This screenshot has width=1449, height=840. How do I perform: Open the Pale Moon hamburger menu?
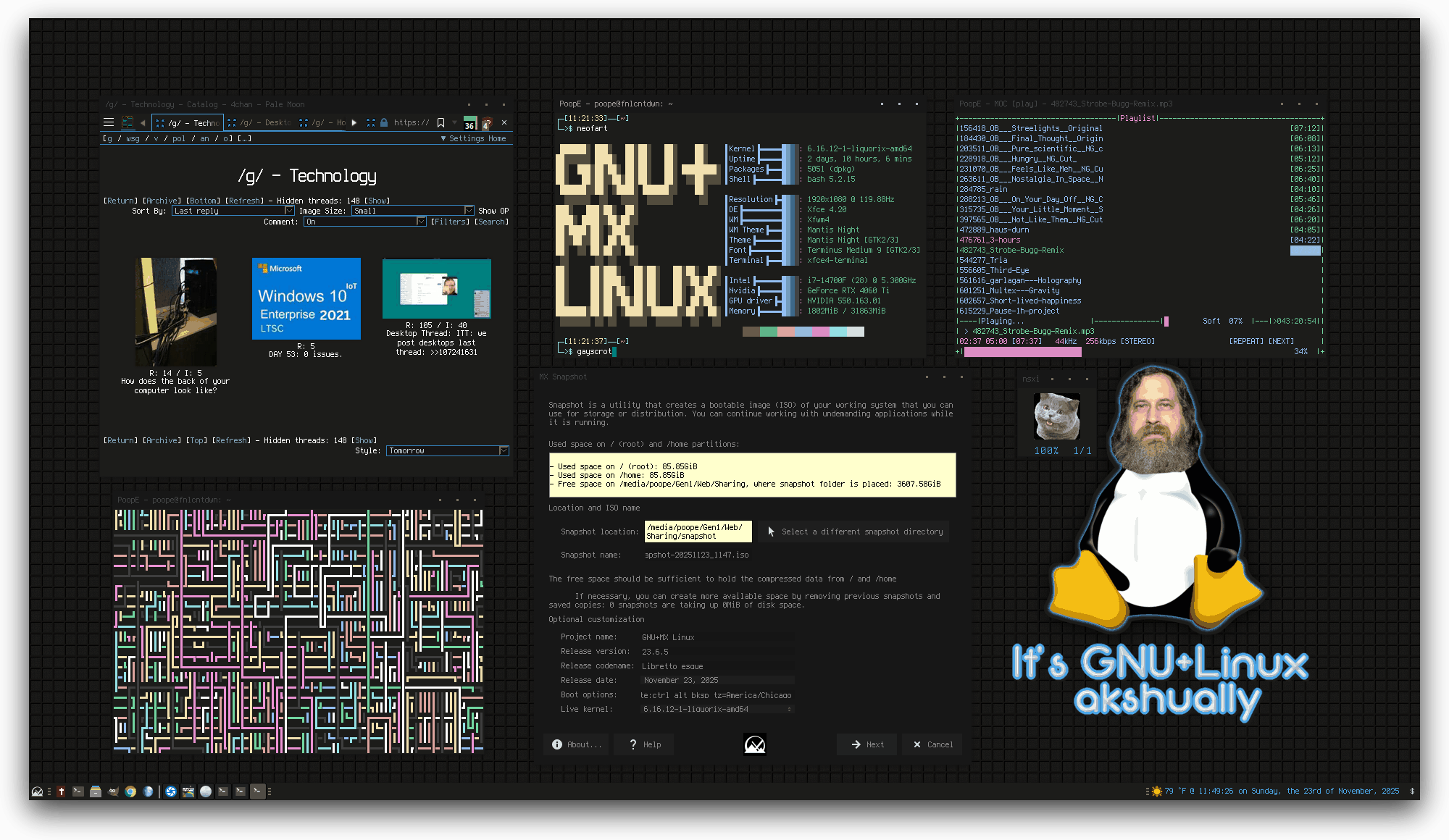tap(109, 122)
